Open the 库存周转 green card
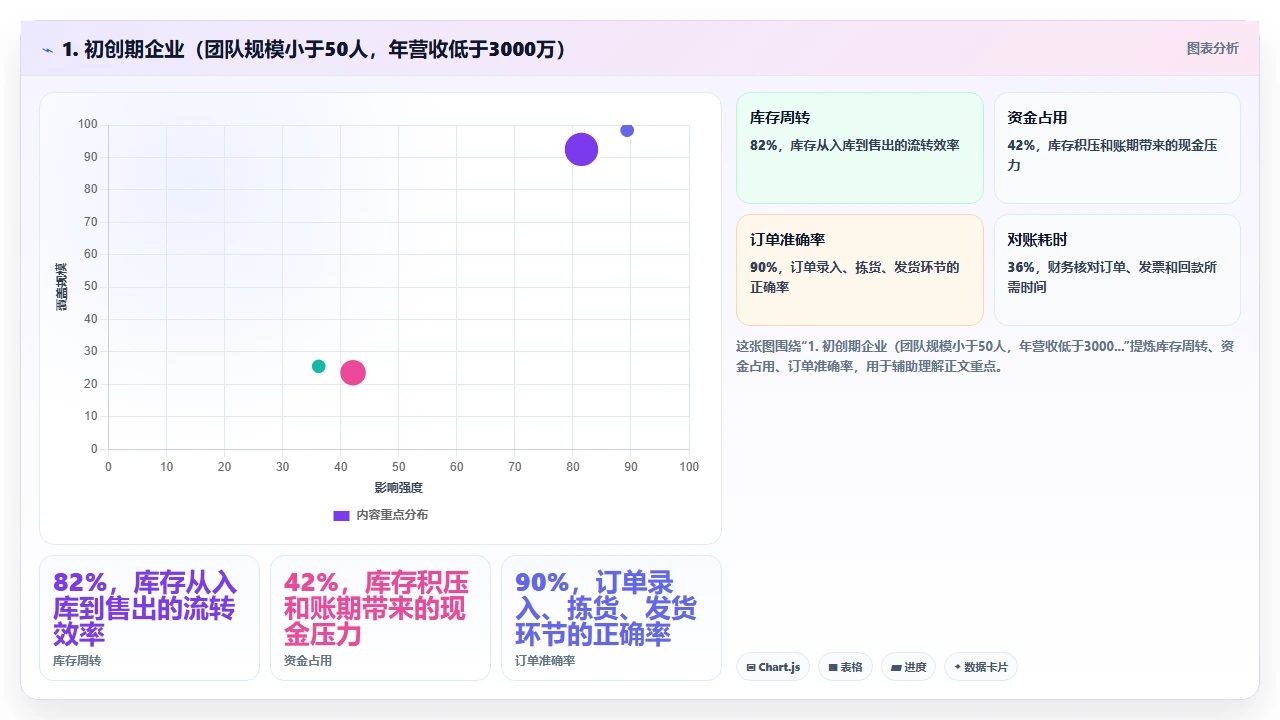Image resolution: width=1280 pixels, height=720 pixels. click(x=860, y=148)
